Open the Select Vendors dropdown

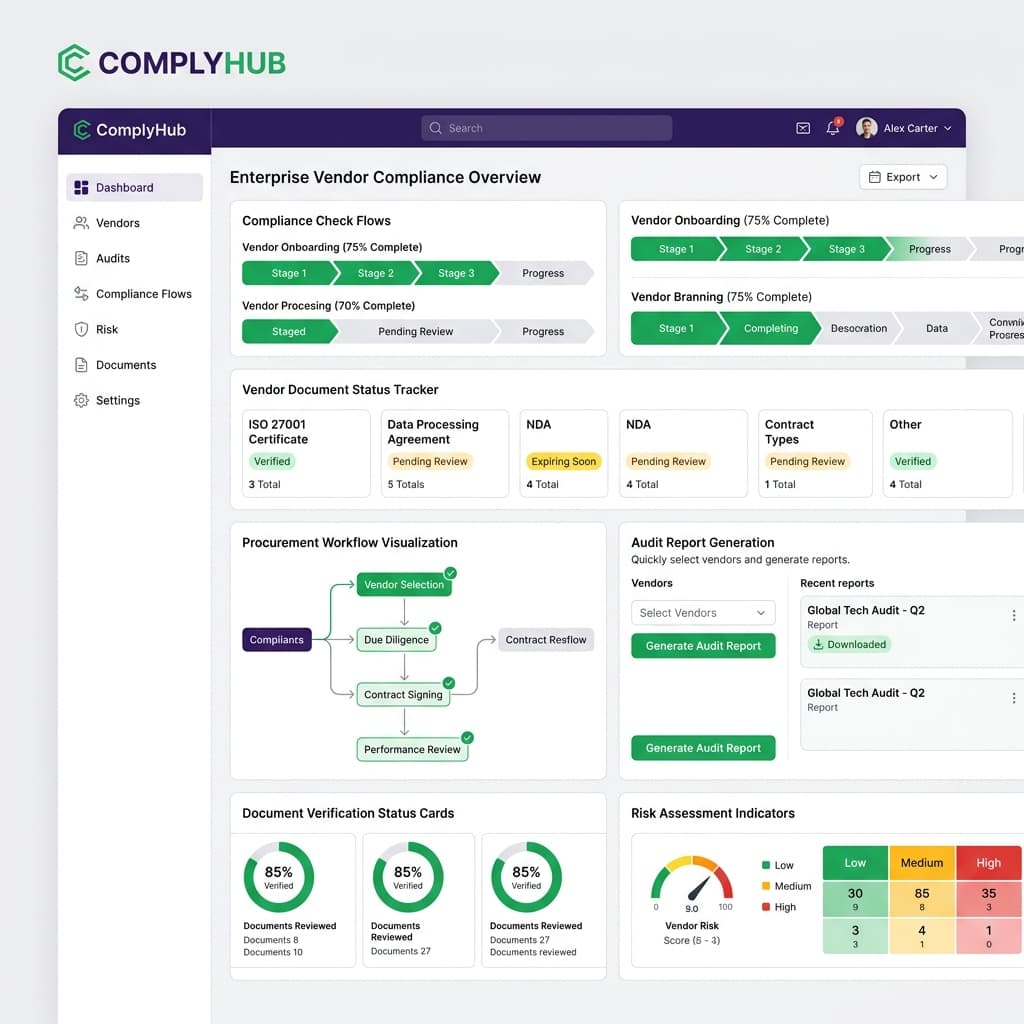click(703, 612)
